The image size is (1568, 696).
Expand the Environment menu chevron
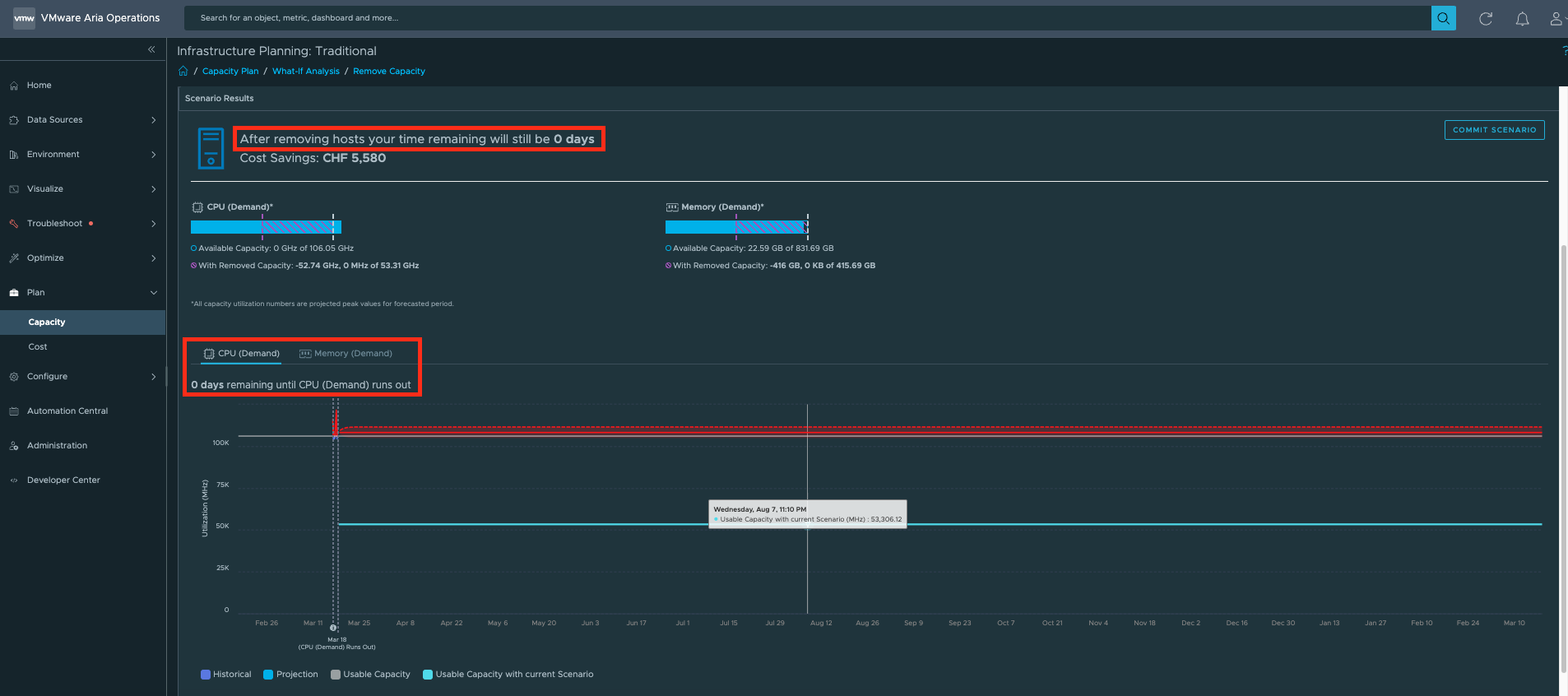(x=154, y=155)
